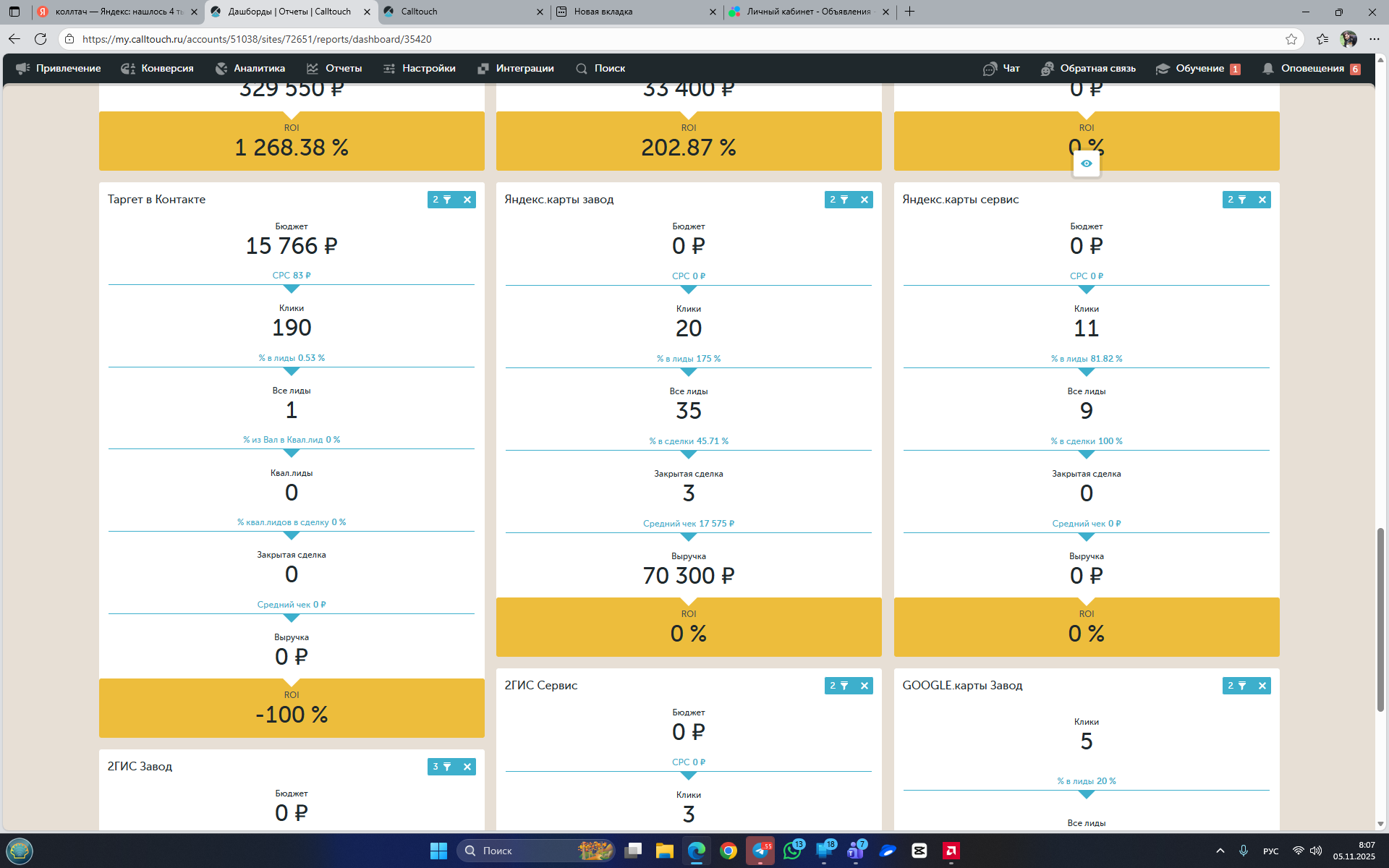Open the Windows Start menu
Image resolution: width=1389 pixels, height=868 pixels.
click(x=438, y=851)
